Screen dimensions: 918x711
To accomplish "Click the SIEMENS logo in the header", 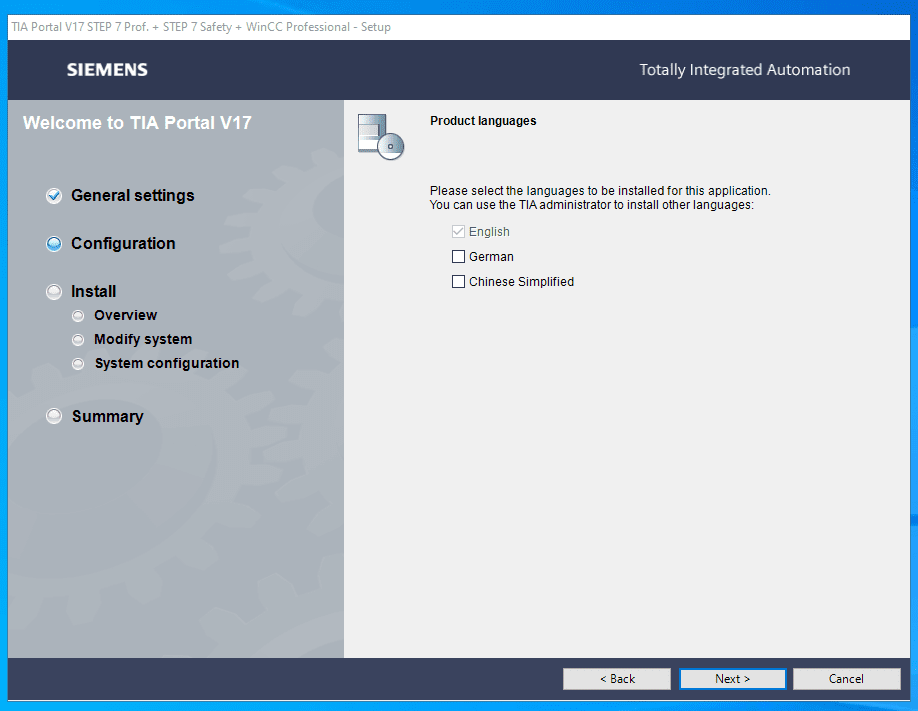I will click(x=107, y=70).
